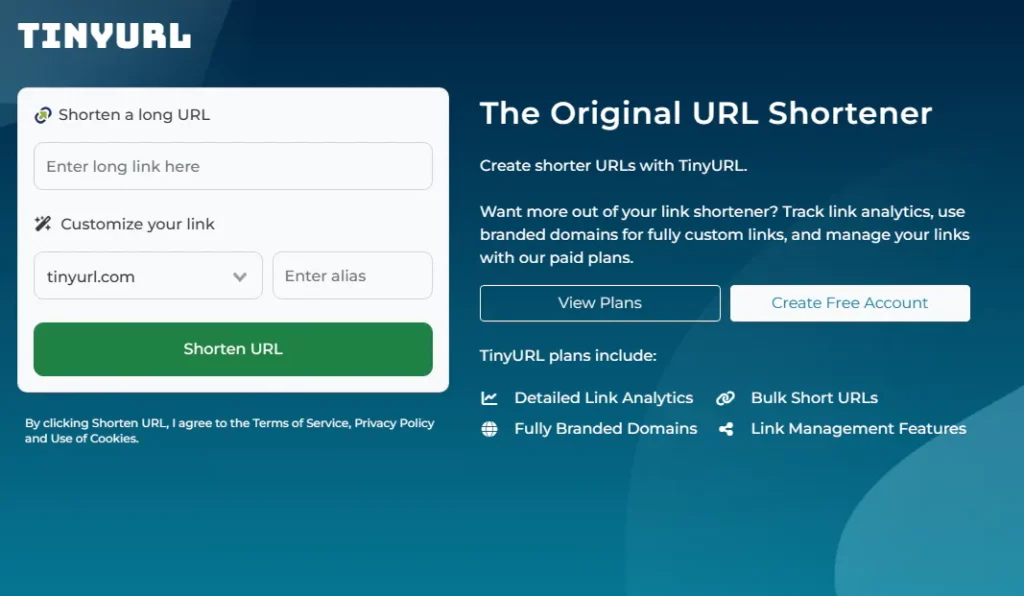
Task: Open the Terms of Service link
Action: pyautogui.click(x=300, y=423)
